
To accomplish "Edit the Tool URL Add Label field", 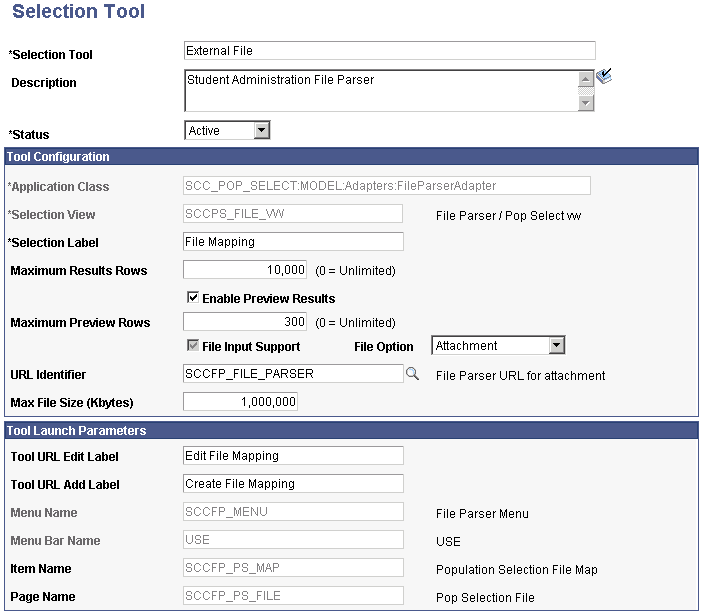I will (293, 483).
